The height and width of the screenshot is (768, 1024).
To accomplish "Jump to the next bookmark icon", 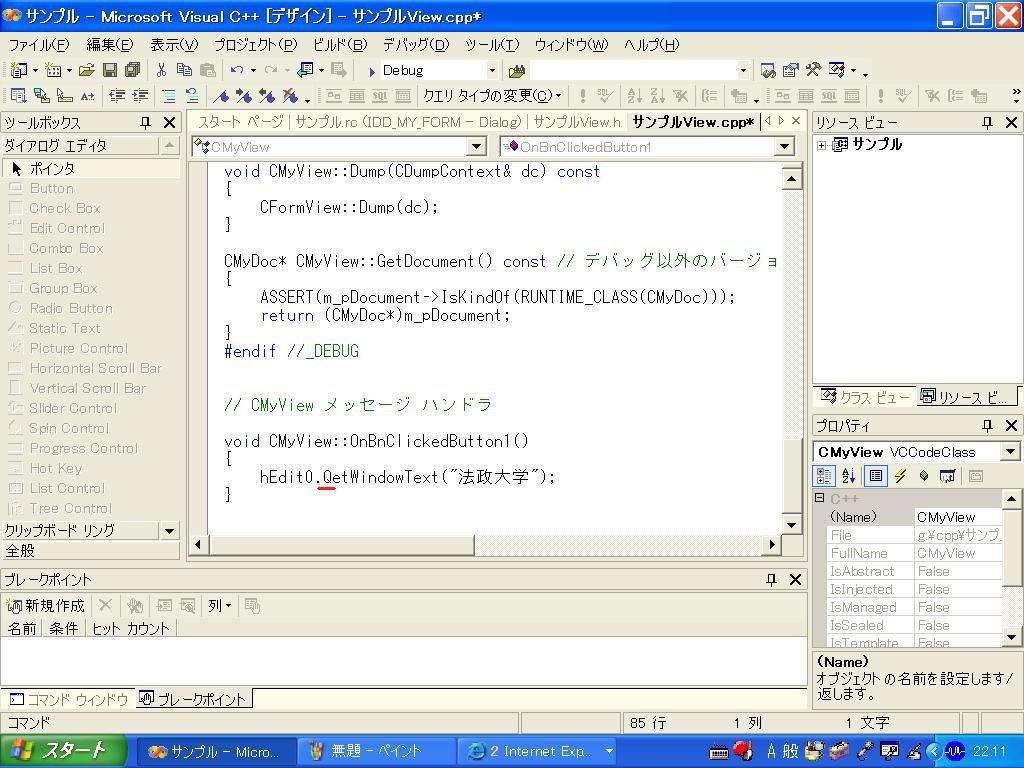I will click(244, 96).
